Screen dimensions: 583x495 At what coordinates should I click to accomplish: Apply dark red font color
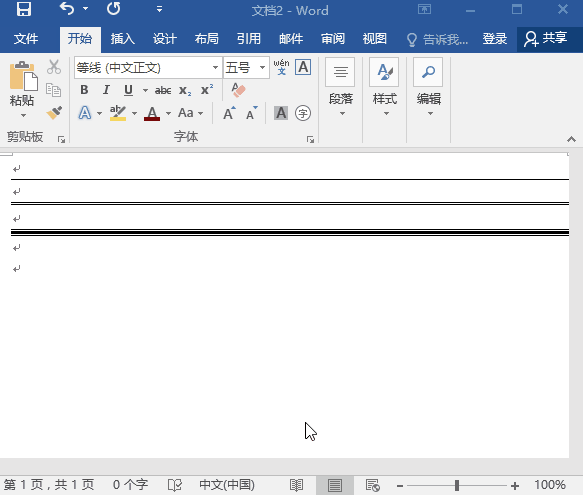pos(152,113)
